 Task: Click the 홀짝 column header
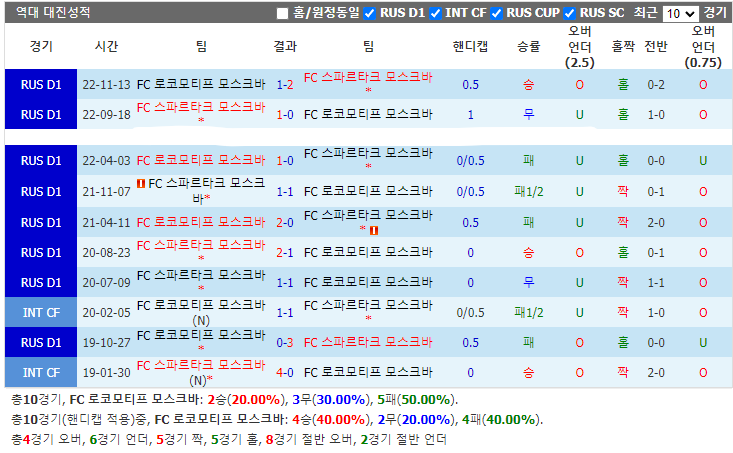click(623, 46)
